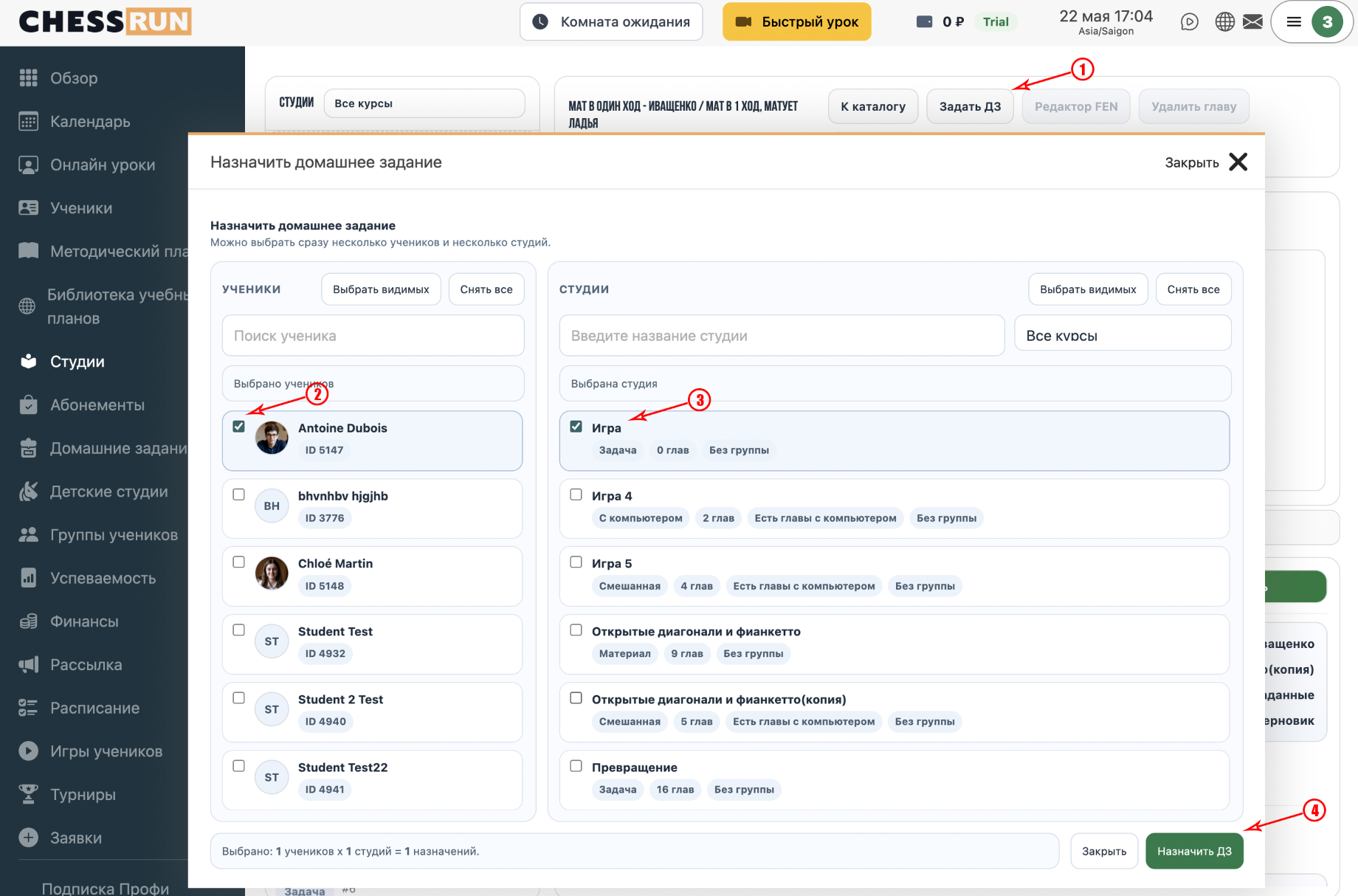Open the hamburger menu next to avatar
1358x896 pixels.
pos(1294,22)
